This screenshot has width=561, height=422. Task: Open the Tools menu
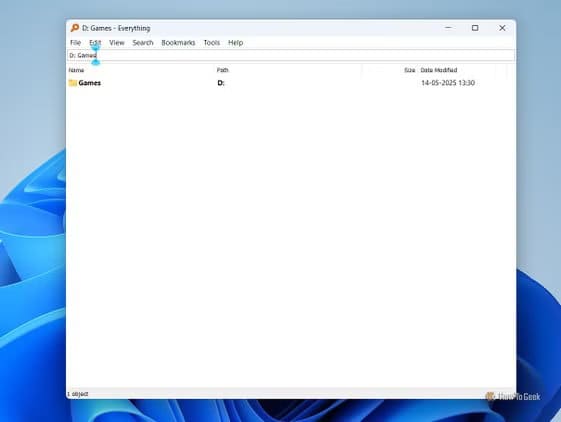coord(212,43)
